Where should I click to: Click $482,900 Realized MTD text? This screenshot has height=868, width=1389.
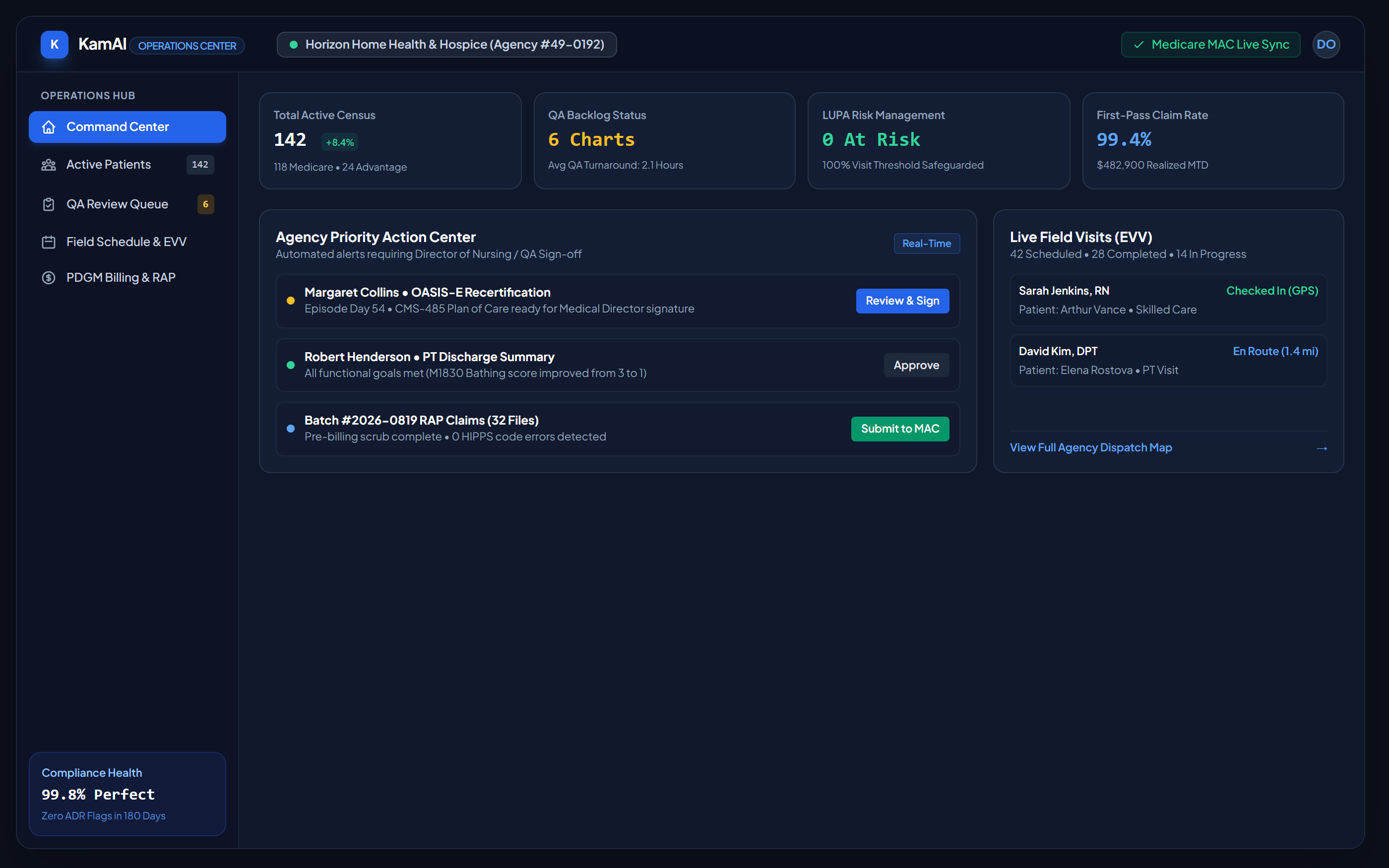[1152, 165]
